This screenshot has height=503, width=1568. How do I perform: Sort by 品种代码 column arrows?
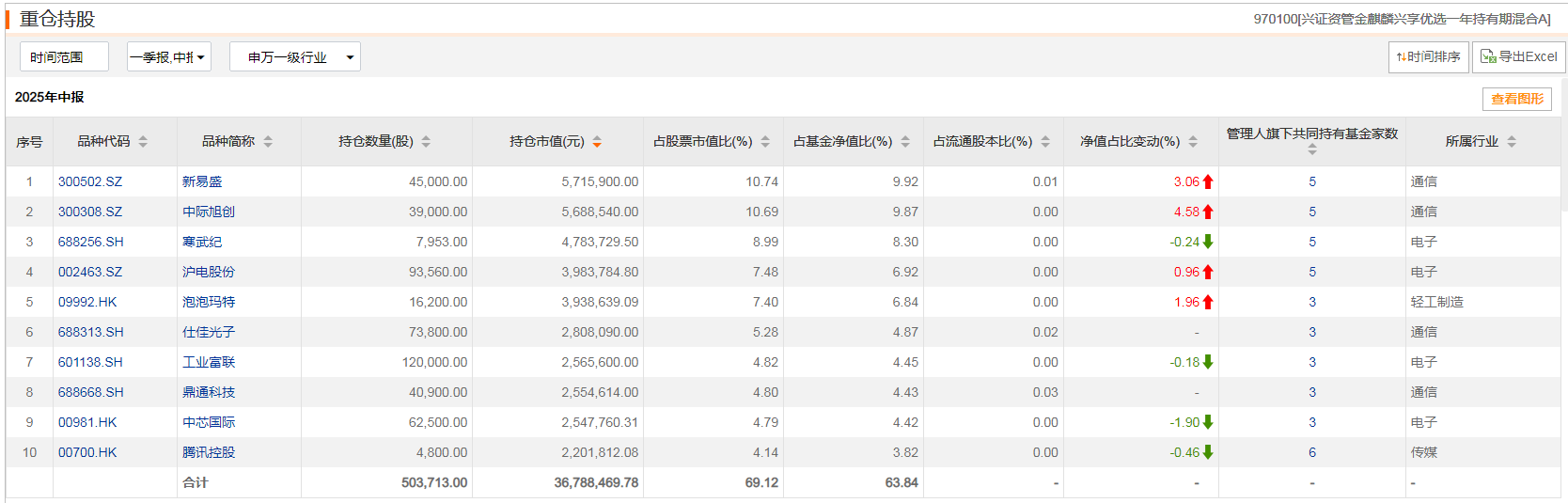[x=143, y=142]
